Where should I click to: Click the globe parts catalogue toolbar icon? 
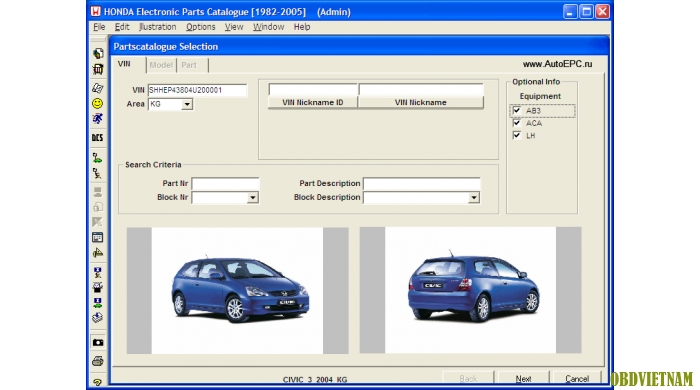coord(98,54)
